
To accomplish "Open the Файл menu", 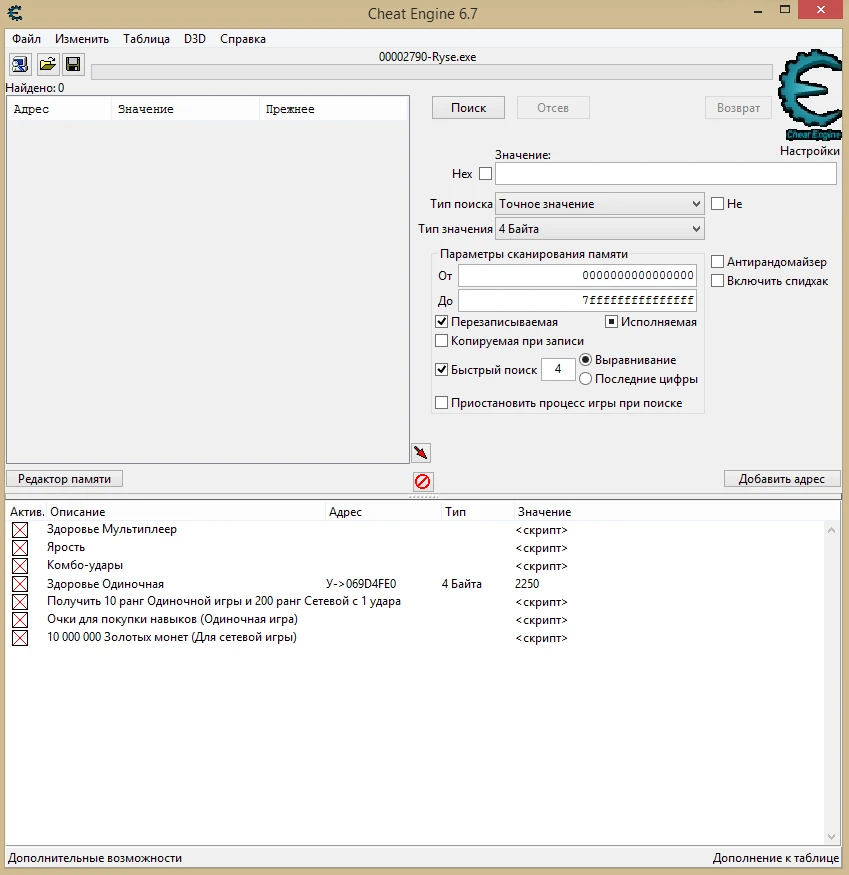I will [x=26, y=38].
